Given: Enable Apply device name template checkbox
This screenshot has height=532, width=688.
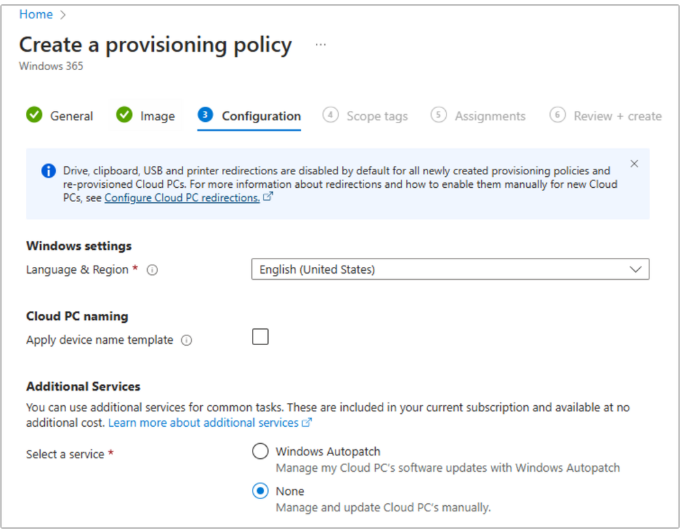Looking at the screenshot, I should [260, 337].
